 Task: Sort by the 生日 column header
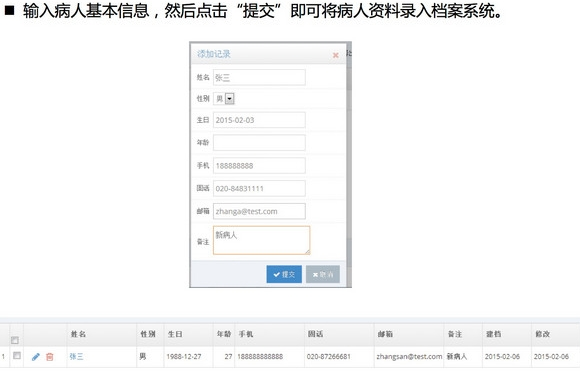(175, 334)
